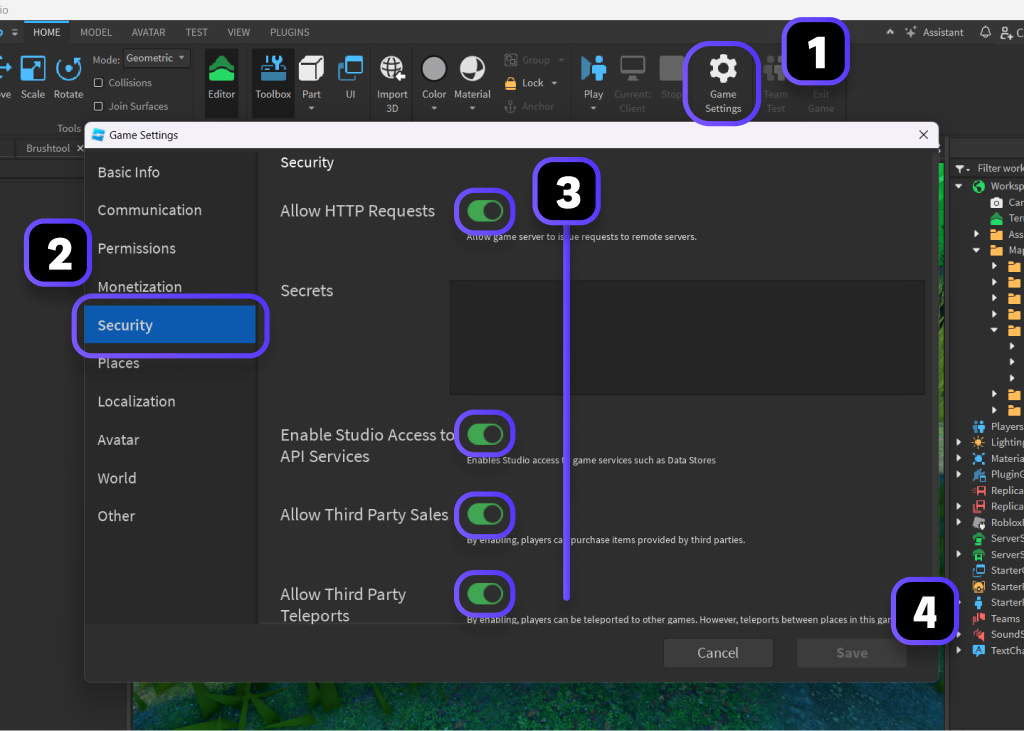This screenshot has height=731, width=1024.
Task: Close the Game Settings dialog
Action: point(923,135)
